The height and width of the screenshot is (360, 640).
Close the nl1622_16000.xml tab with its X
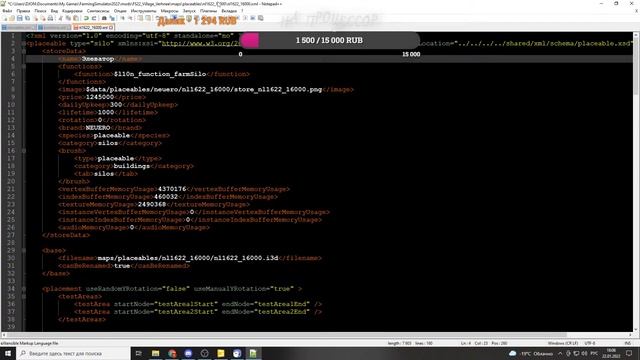(x=111, y=27)
